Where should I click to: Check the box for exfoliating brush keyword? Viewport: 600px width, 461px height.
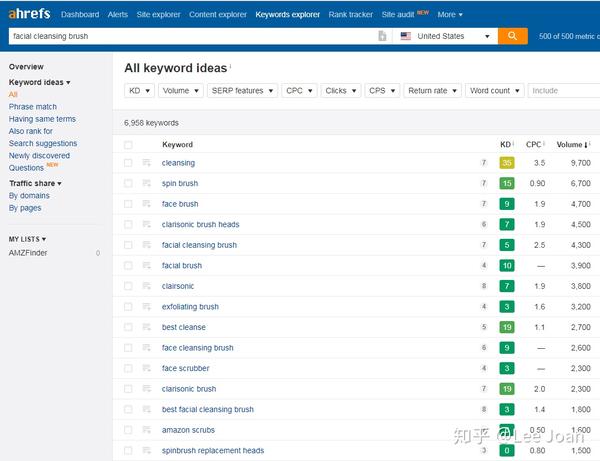point(128,306)
